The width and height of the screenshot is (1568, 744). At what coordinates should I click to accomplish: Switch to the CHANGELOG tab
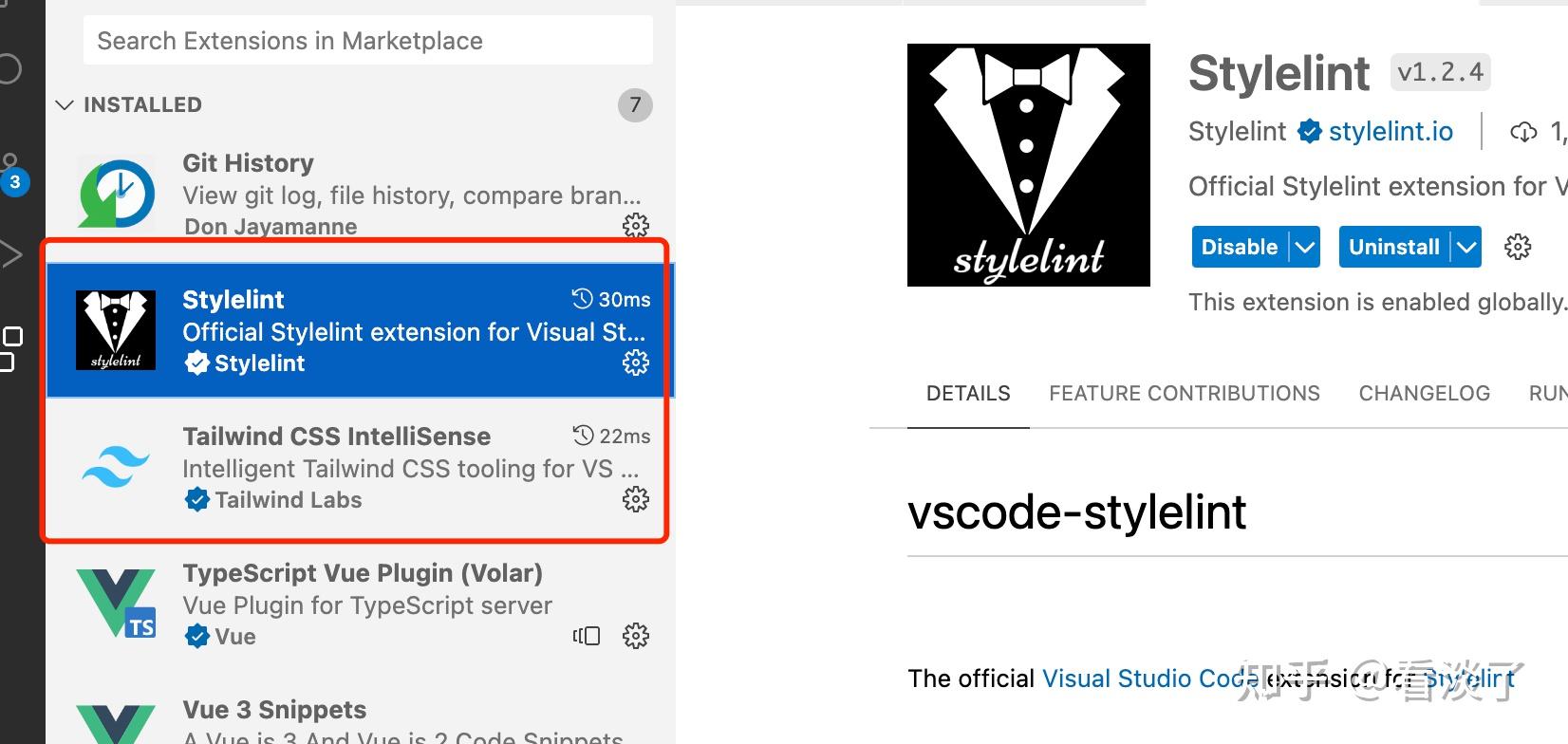pyautogui.click(x=1424, y=393)
